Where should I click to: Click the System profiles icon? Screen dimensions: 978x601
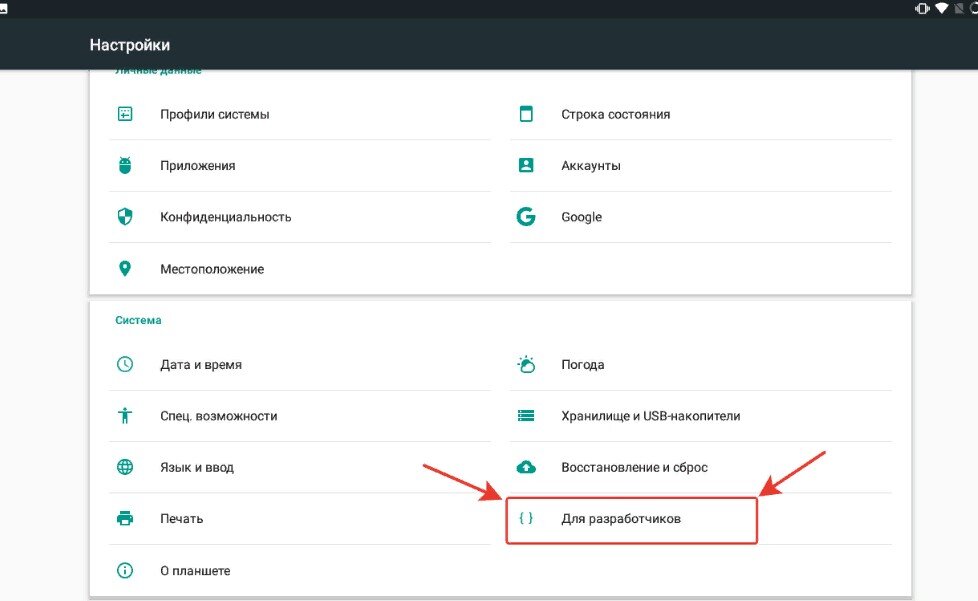pyautogui.click(x=125, y=114)
